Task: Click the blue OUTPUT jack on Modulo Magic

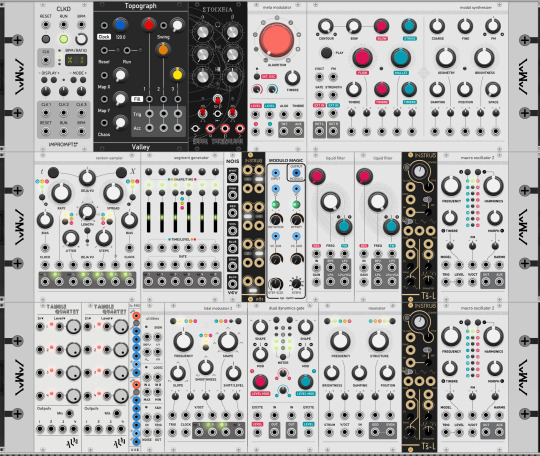Action: pyautogui.click(x=296, y=173)
